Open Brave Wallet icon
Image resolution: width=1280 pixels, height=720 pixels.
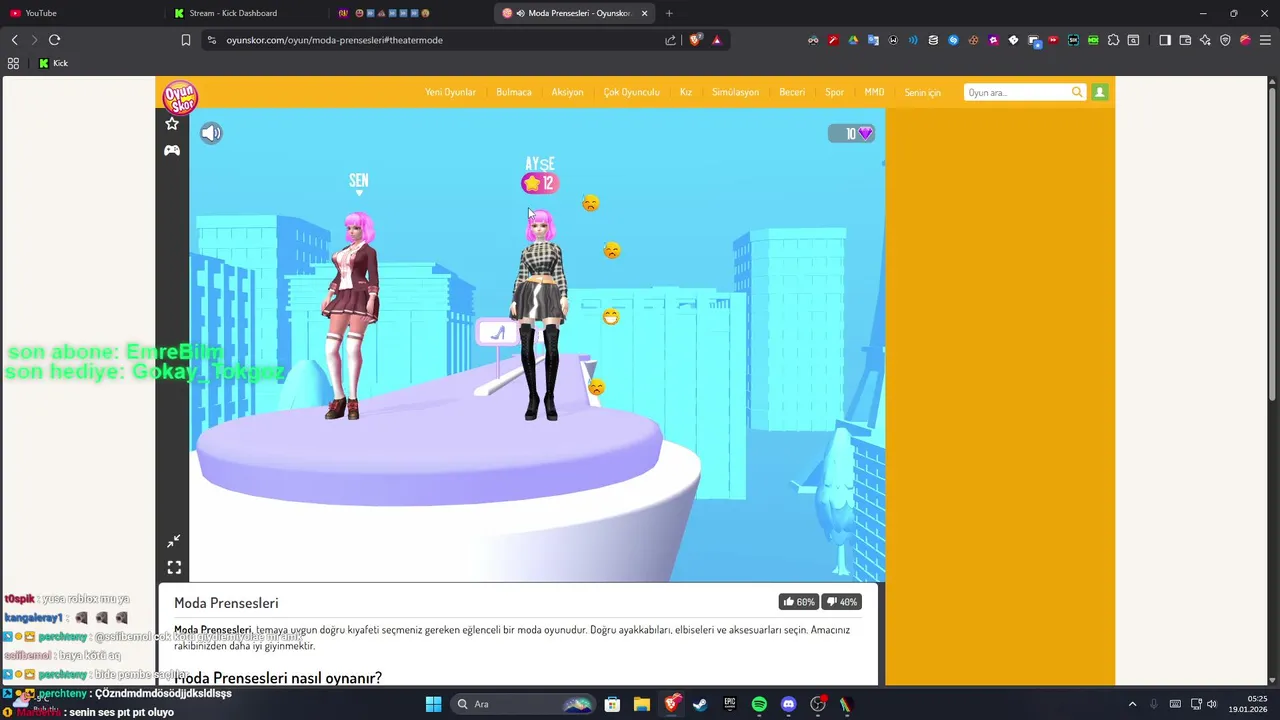point(1185,40)
